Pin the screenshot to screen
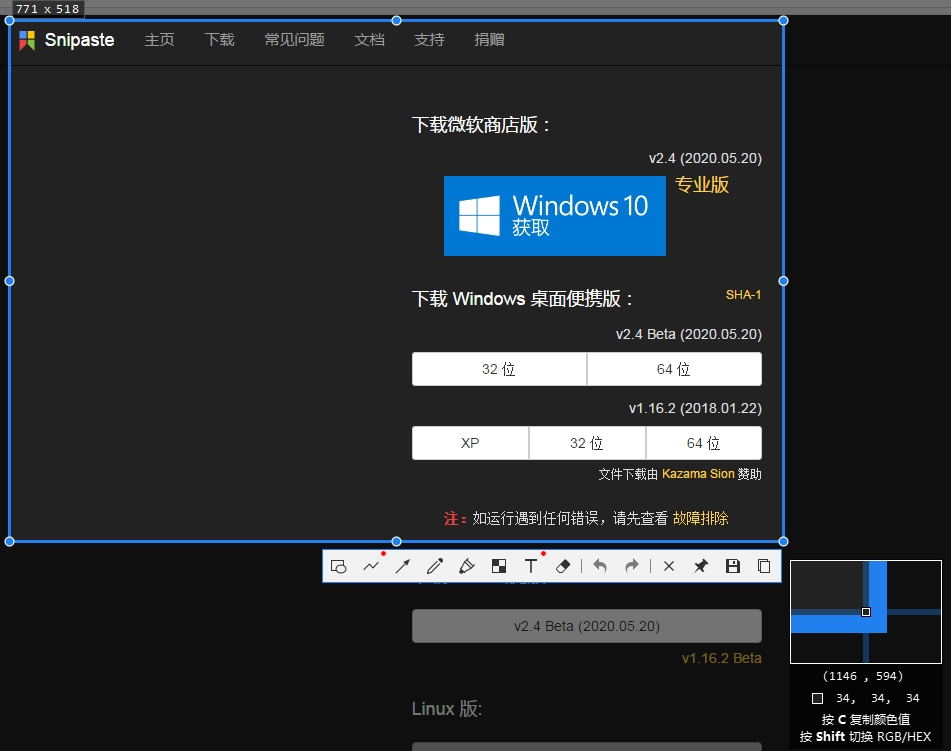Screen dimensions: 951x751 [x=701, y=566]
